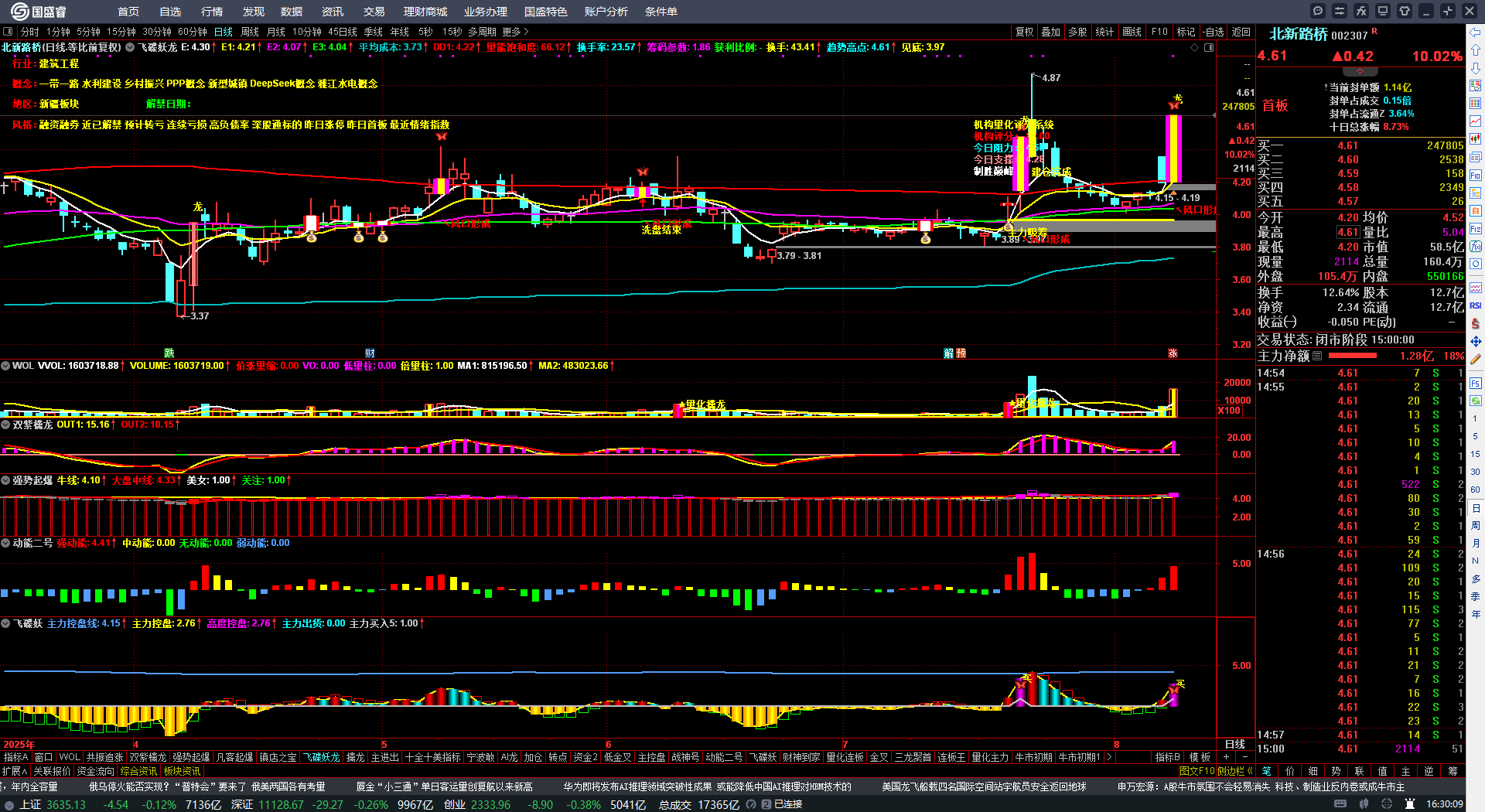Click the screen display icon in title bar
This screenshot has width=1485, height=812.
point(1383,11)
